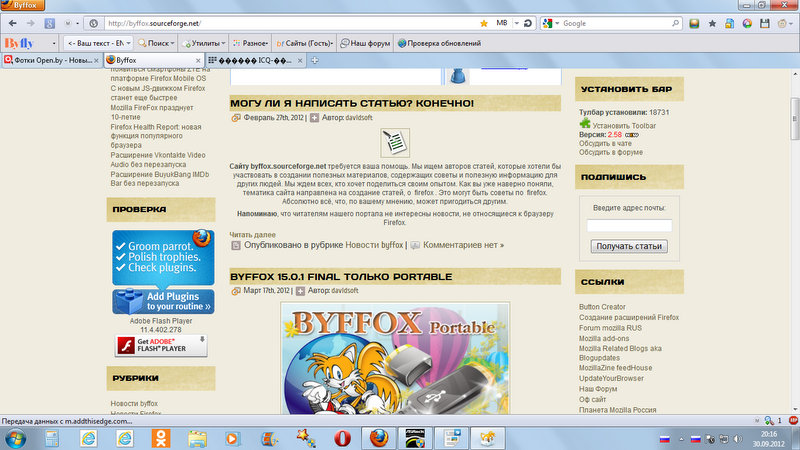Open Odnoklassniki from the taskbar
Viewport: 800px width, 450px height.
161,438
